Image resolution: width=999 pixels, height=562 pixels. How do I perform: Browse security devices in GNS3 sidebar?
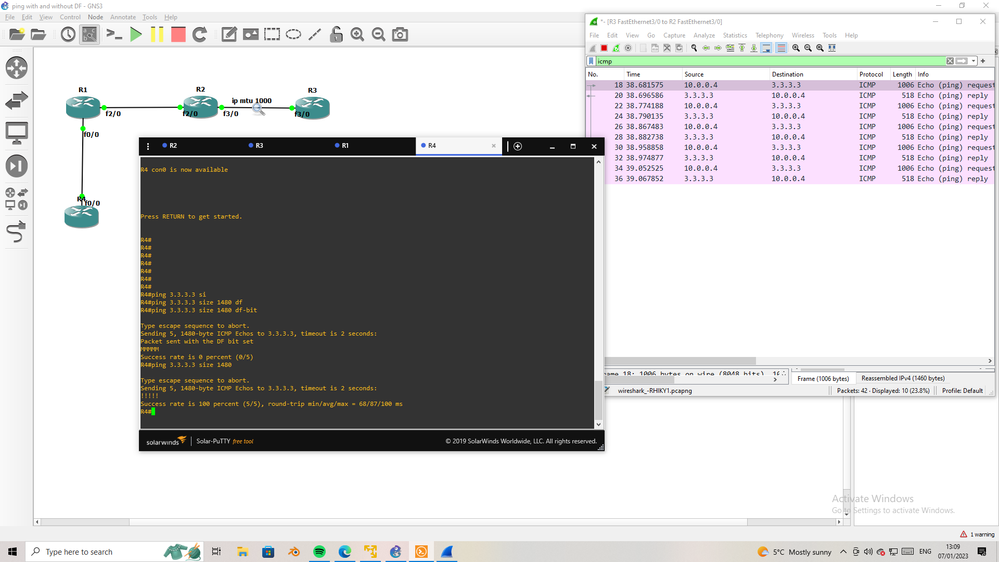click(17, 166)
